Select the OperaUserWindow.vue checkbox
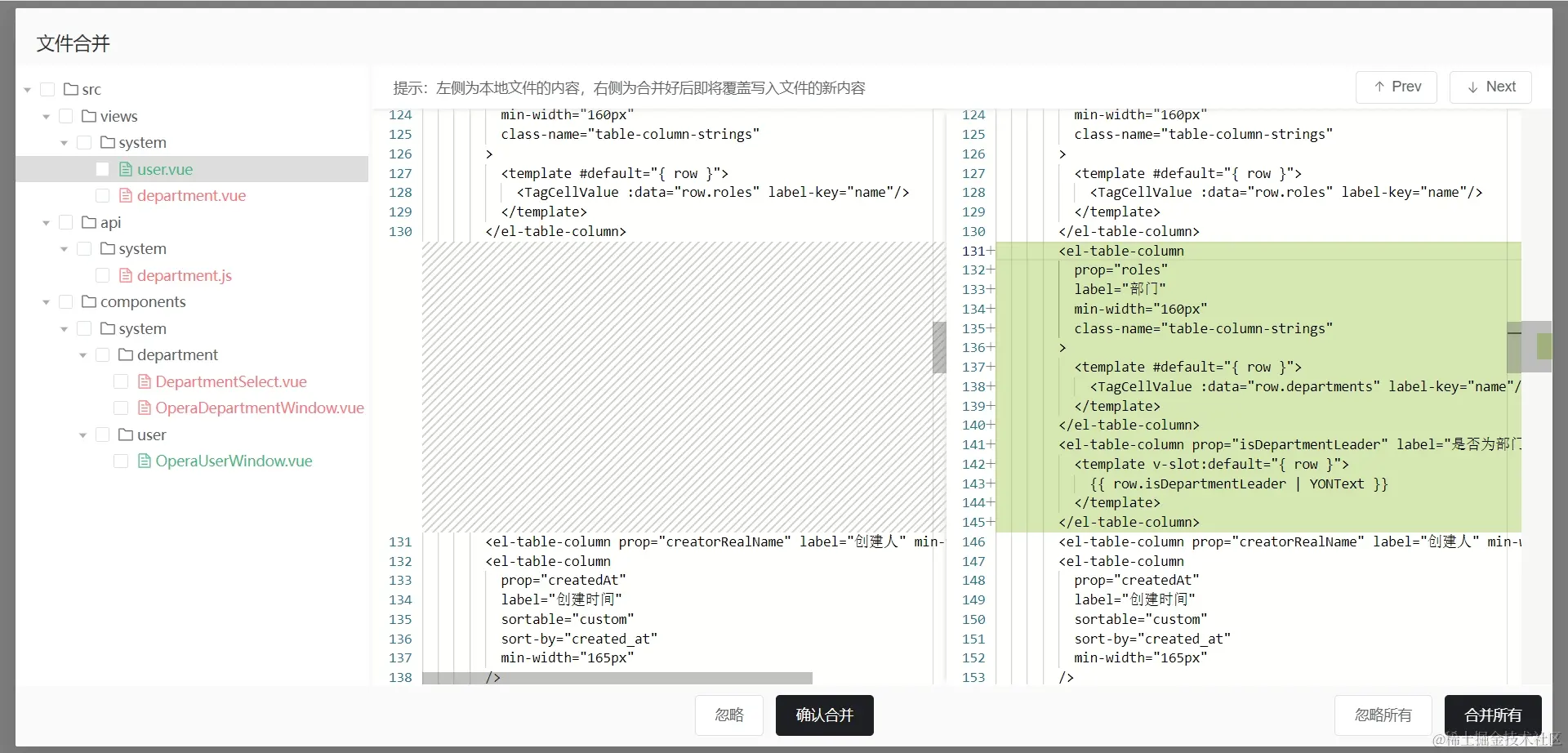This screenshot has width=1568, height=753. tap(121, 461)
